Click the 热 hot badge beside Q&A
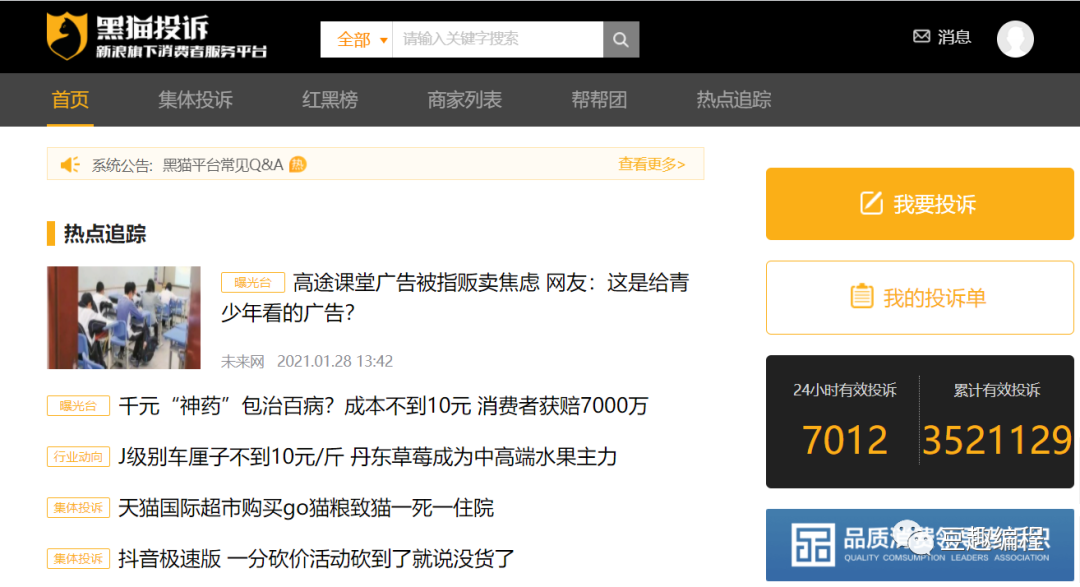 point(298,164)
